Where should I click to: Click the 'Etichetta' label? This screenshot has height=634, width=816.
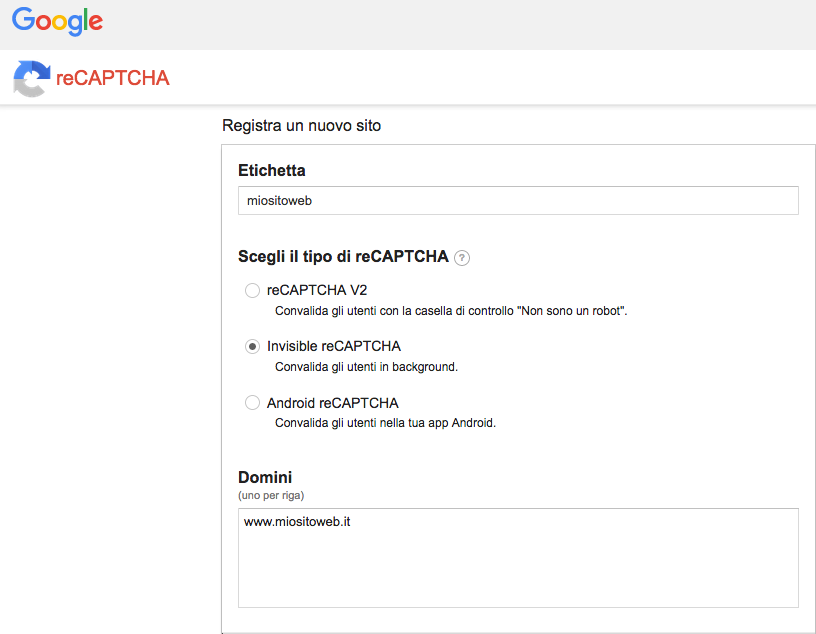(x=272, y=170)
